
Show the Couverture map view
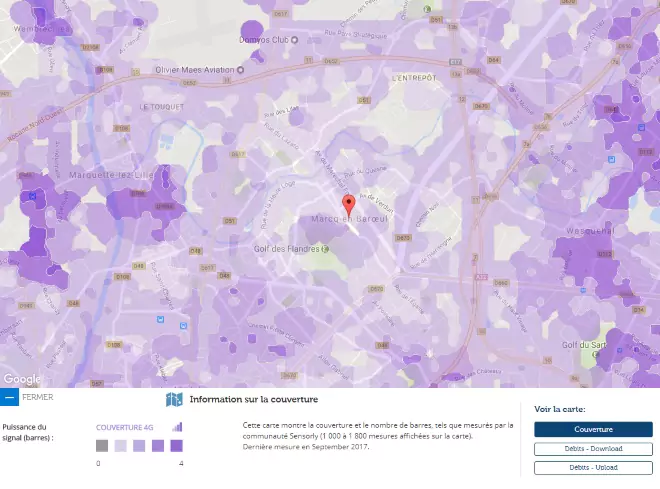pyautogui.click(x=593, y=429)
